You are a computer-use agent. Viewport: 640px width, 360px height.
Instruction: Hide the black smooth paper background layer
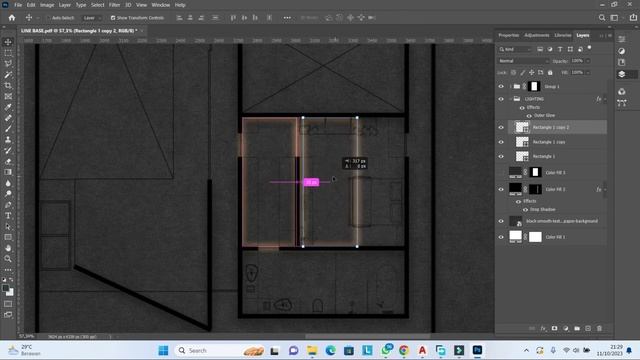[501, 221]
